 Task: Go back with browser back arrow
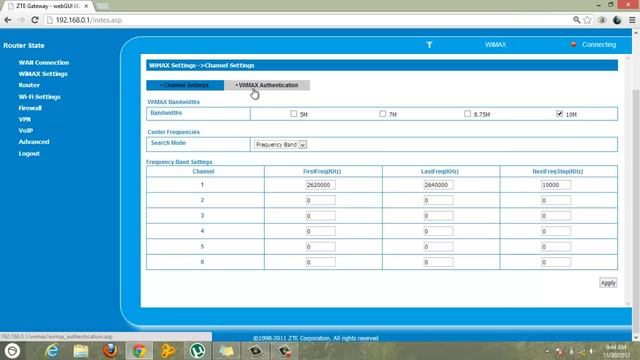[x=8, y=20]
